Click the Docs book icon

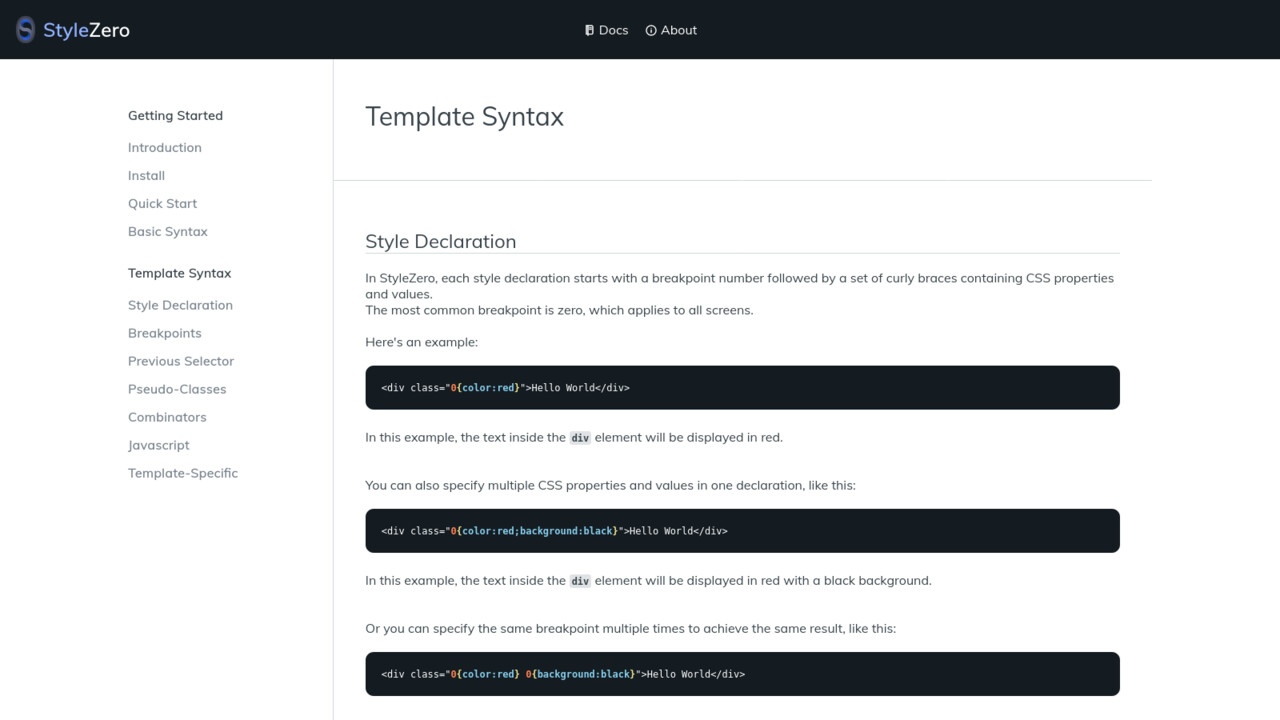point(589,30)
